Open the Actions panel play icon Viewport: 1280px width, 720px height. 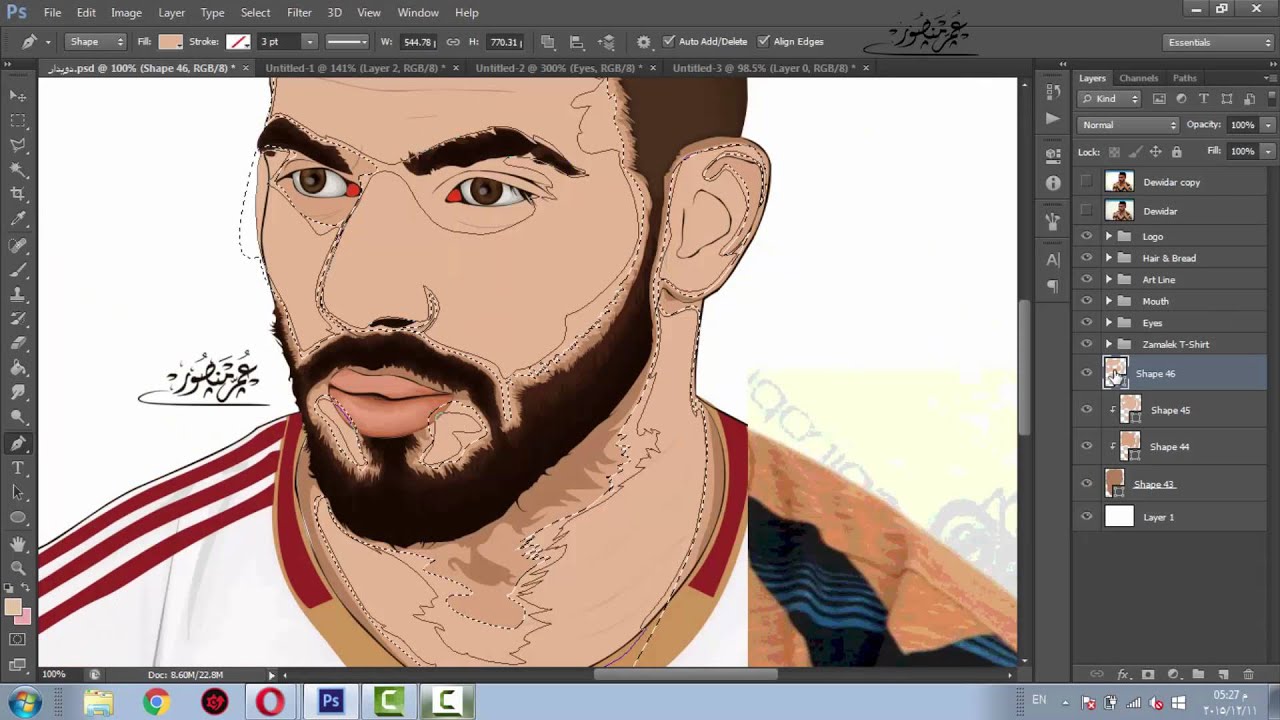[1052, 118]
